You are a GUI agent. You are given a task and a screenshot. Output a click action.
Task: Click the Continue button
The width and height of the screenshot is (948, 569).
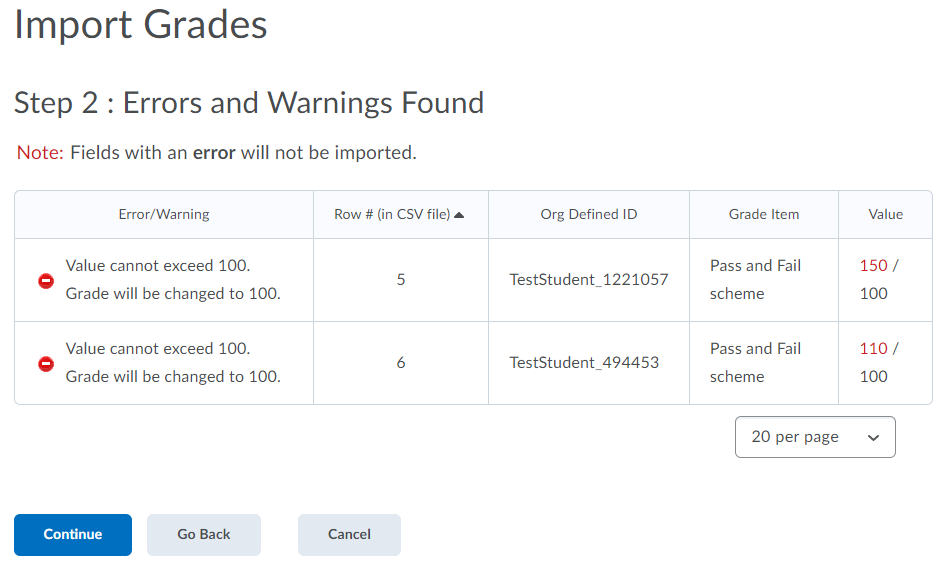(x=73, y=535)
